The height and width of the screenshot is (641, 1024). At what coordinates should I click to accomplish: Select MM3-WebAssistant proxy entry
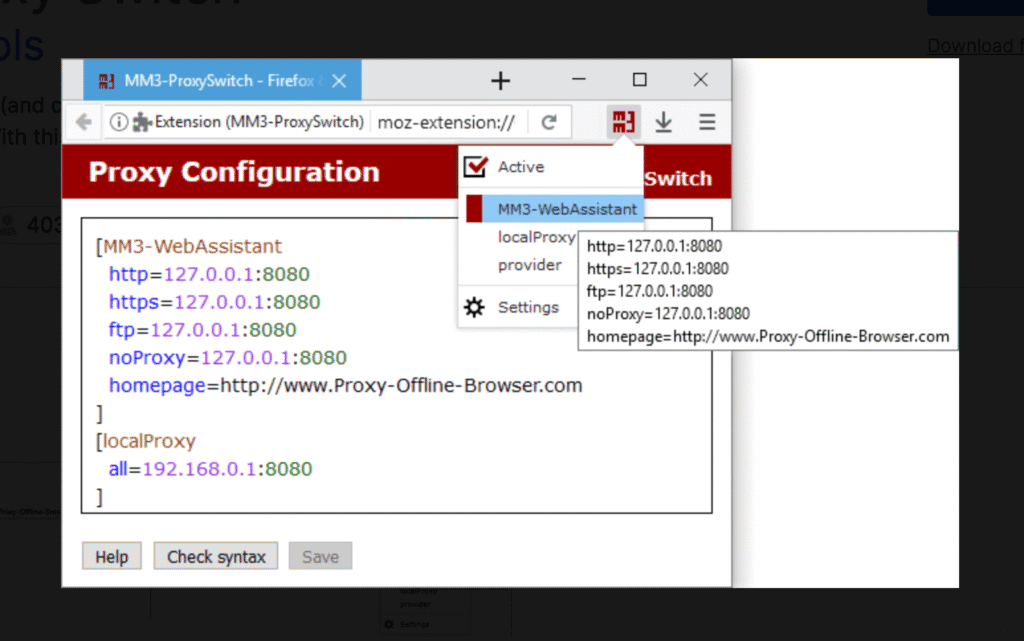pyautogui.click(x=566, y=209)
